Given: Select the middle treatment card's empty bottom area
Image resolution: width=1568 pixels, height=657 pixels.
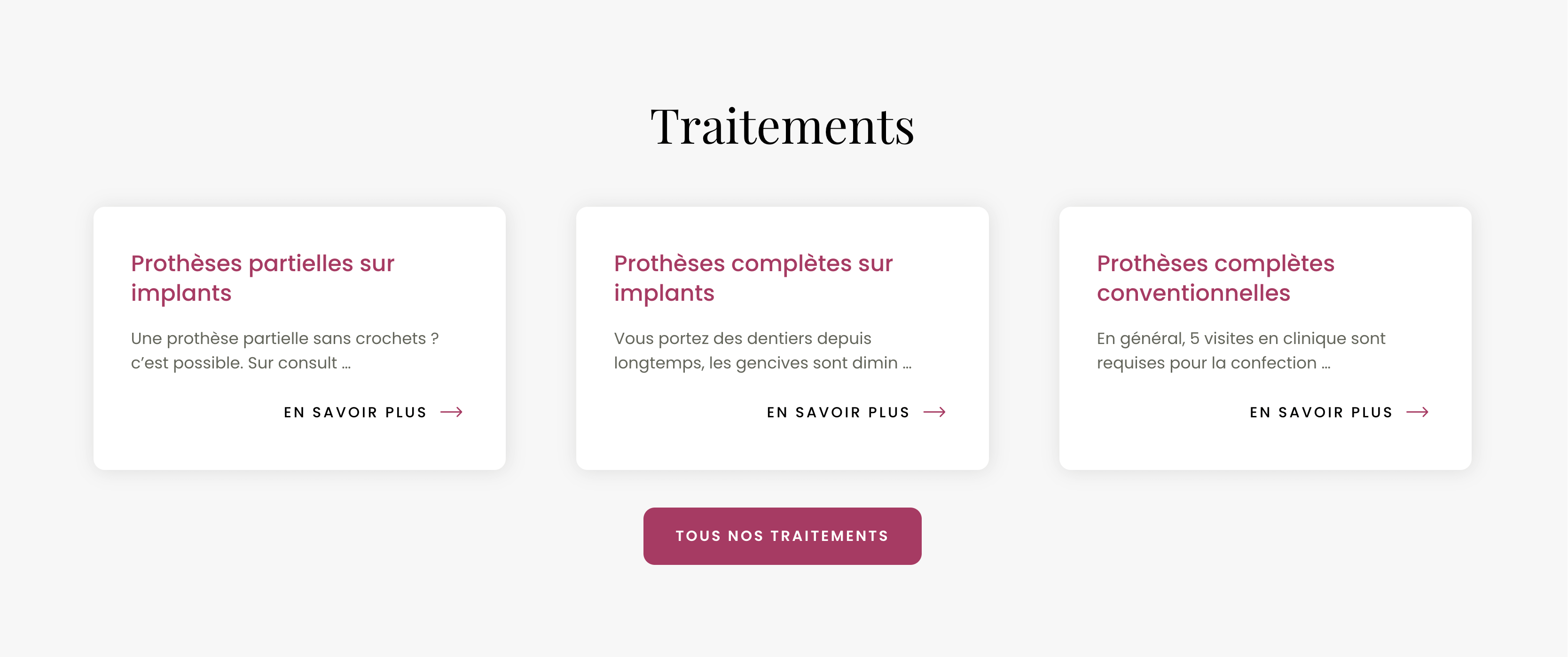Looking at the screenshot, I should (782, 447).
